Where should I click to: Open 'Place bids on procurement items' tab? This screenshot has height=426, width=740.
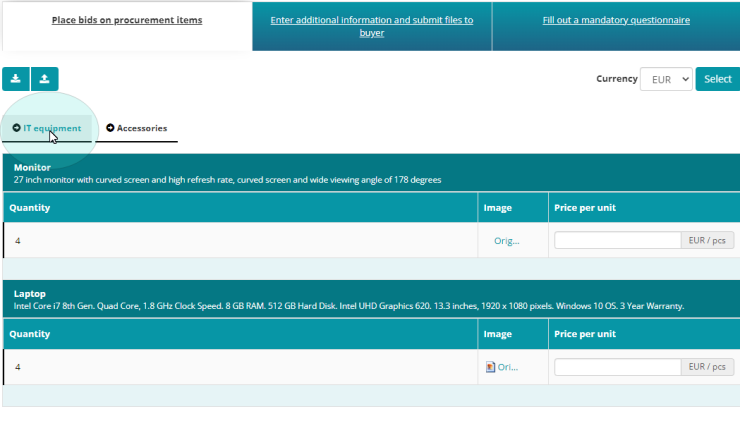click(x=126, y=20)
